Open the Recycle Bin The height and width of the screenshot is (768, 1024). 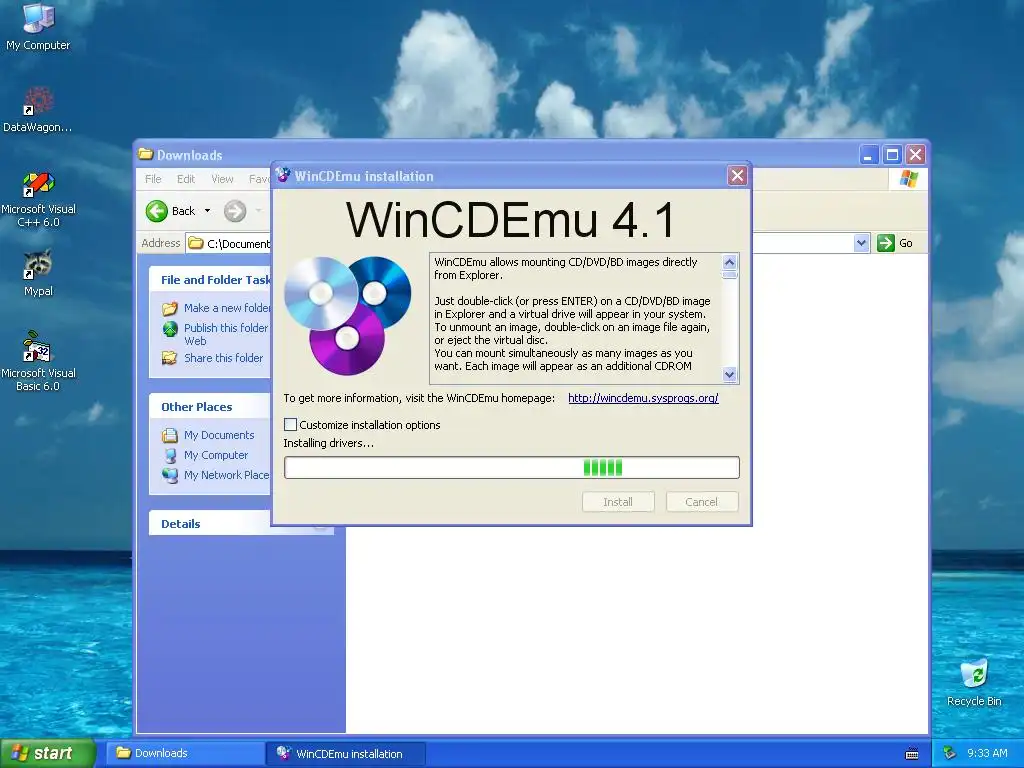(x=974, y=682)
